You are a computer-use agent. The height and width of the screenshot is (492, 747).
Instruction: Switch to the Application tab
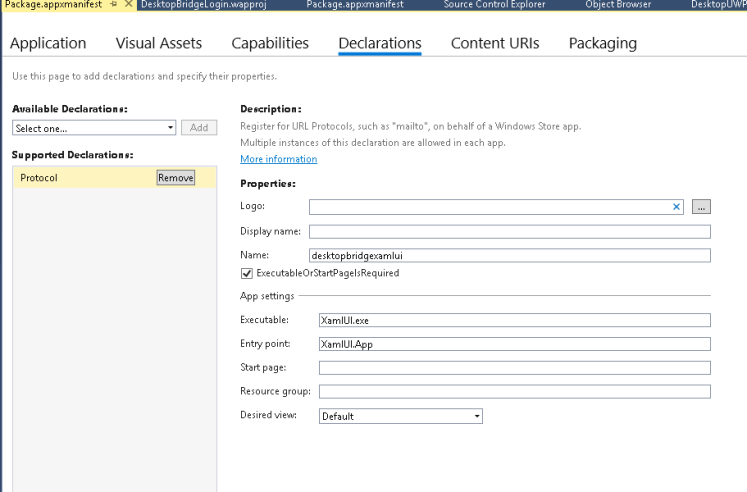pos(47,43)
